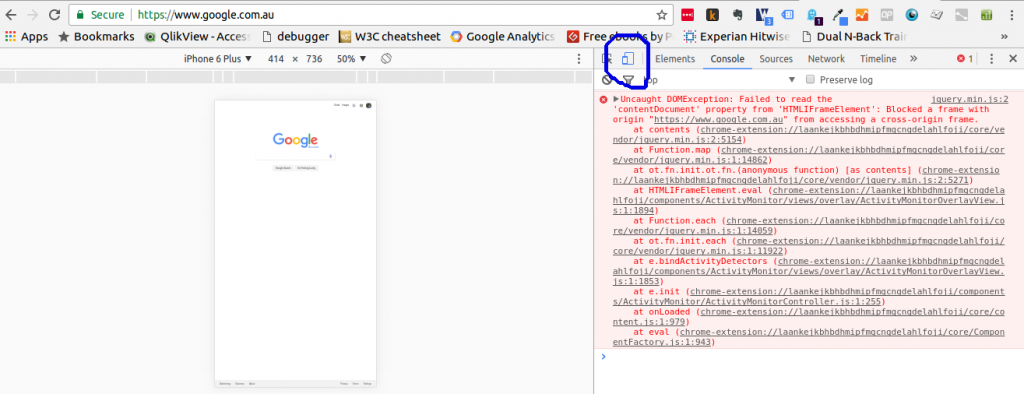Open the orange k extension icon

click(712, 14)
